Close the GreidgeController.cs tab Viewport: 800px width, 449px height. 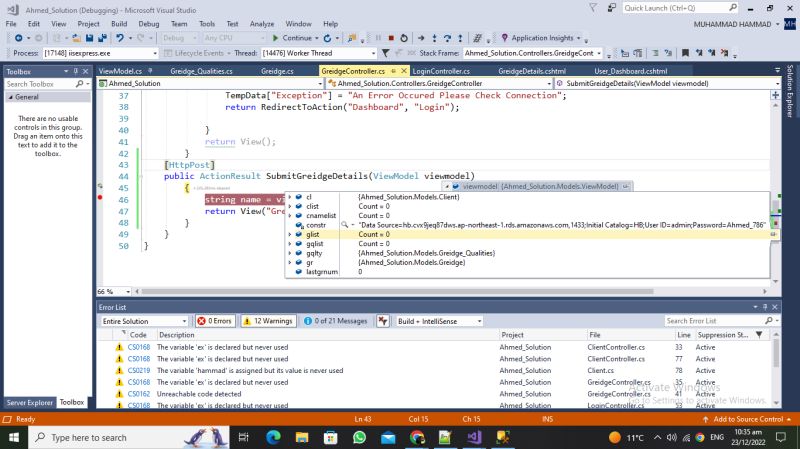tap(404, 71)
